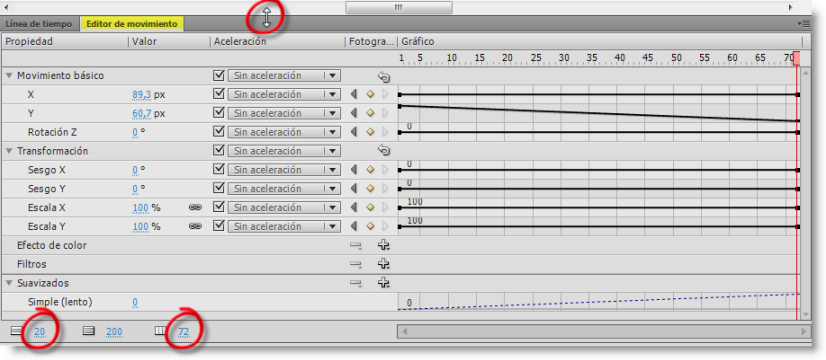Add a color effect with plus icon
Screen dimensions: 826x360
pyautogui.click(x=384, y=245)
